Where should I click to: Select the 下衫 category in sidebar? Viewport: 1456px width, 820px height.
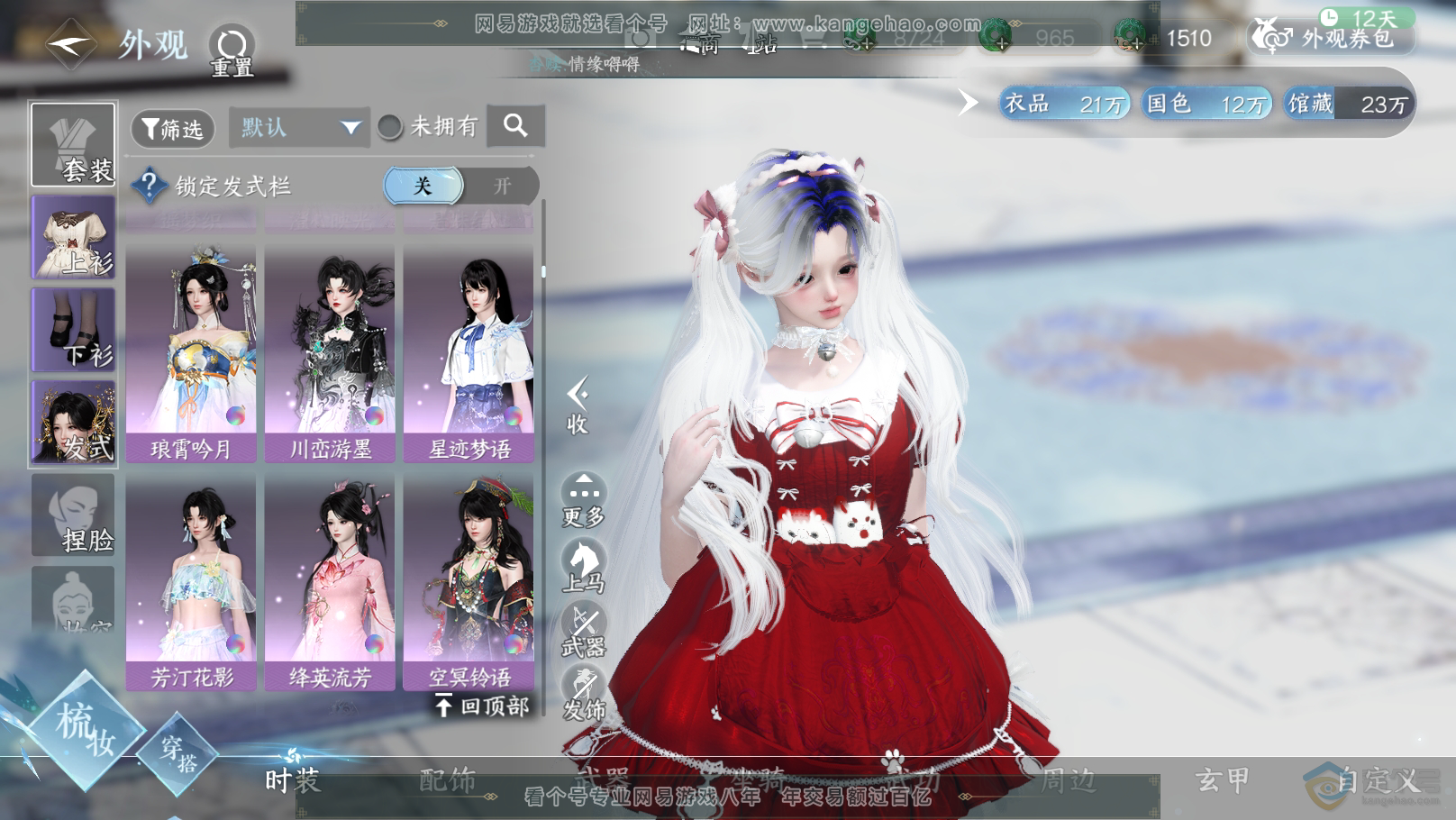click(73, 330)
